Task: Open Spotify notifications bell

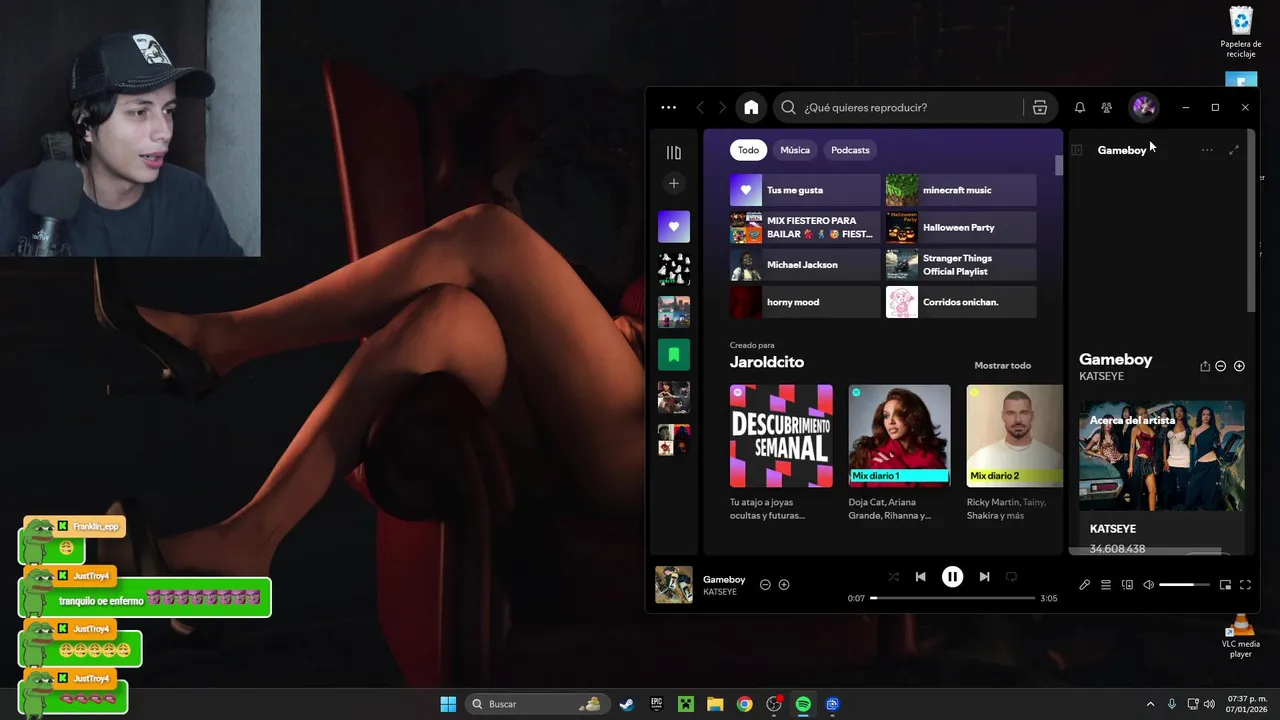Action: pyautogui.click(x=1080, y=107)
